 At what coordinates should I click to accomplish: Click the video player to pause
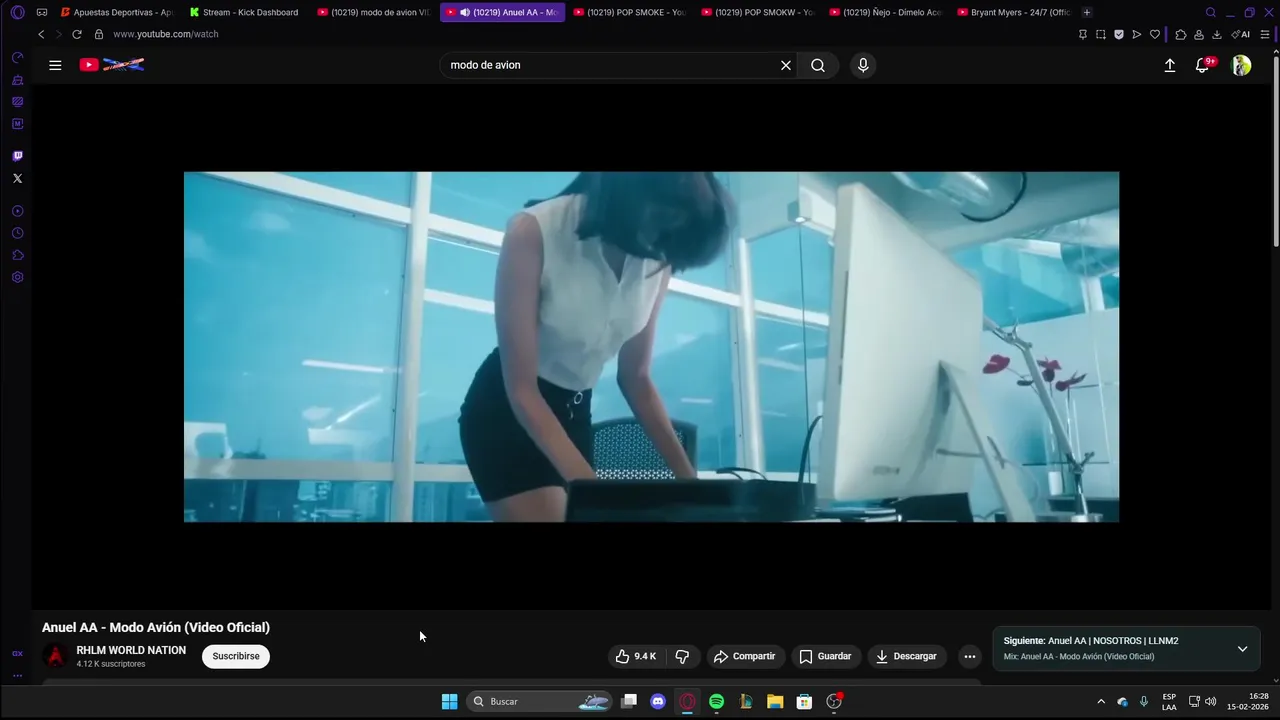(x=651, y=347)
